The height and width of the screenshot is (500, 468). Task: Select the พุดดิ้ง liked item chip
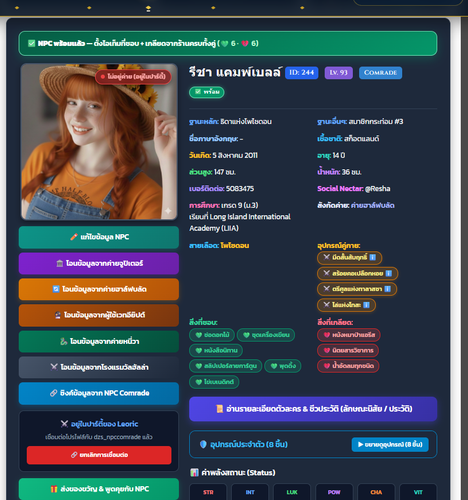pyautogui.click(x=283, y=366)
